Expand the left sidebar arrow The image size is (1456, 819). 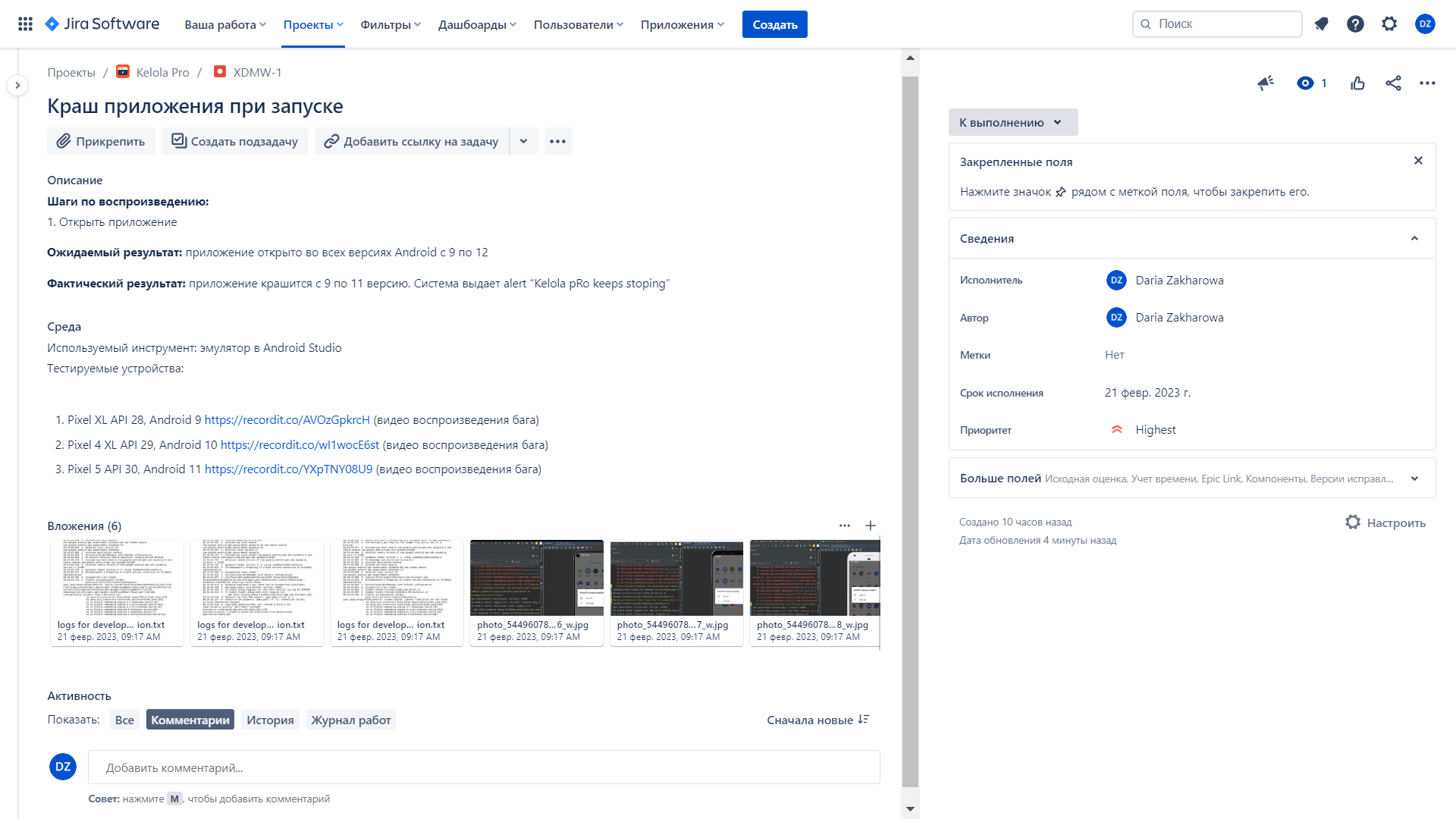pyautogui.click(x=17, y=85)
